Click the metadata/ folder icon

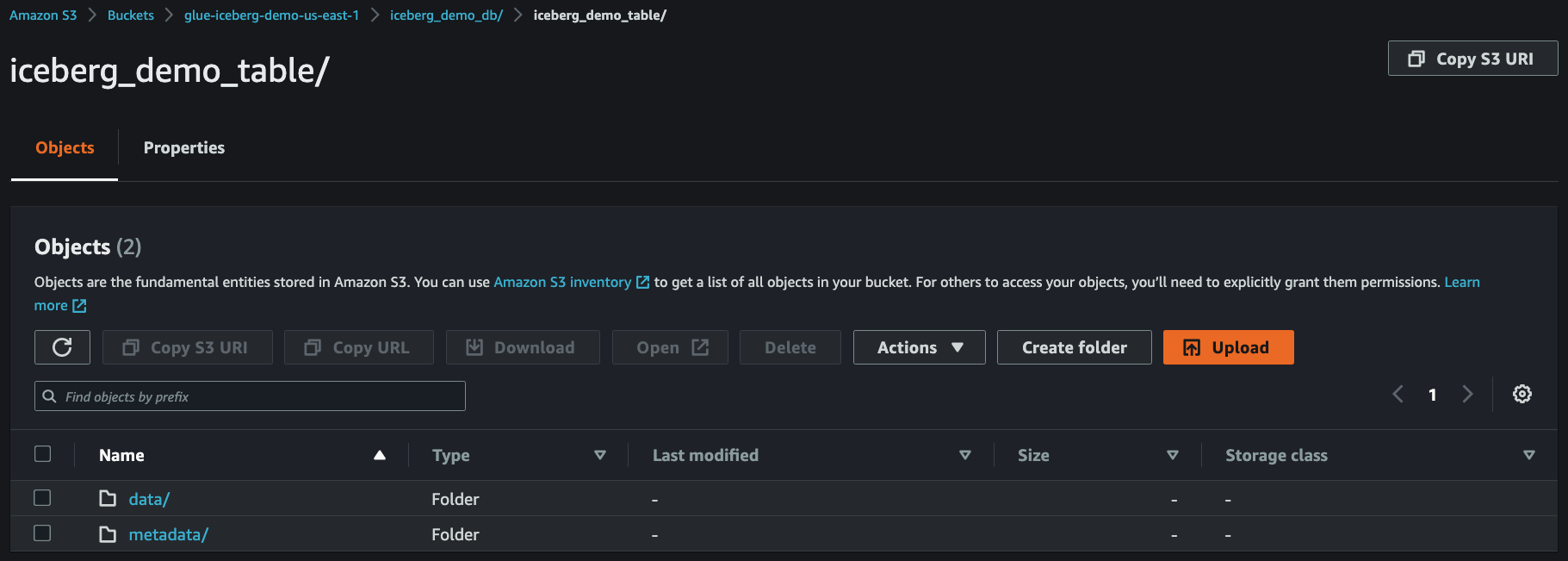point(108,534)
